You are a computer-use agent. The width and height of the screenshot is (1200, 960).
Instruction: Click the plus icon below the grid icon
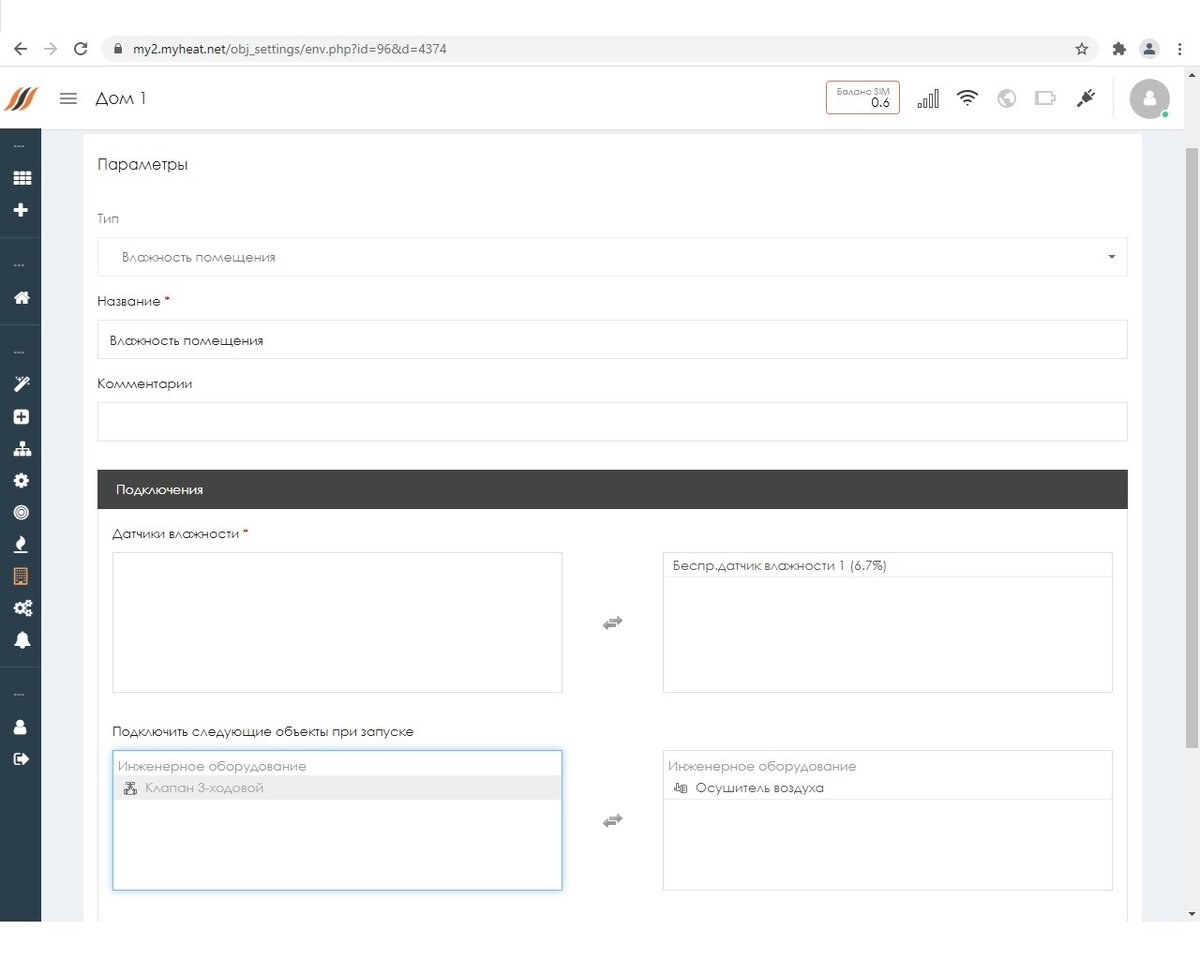click(x=21, y=210)
